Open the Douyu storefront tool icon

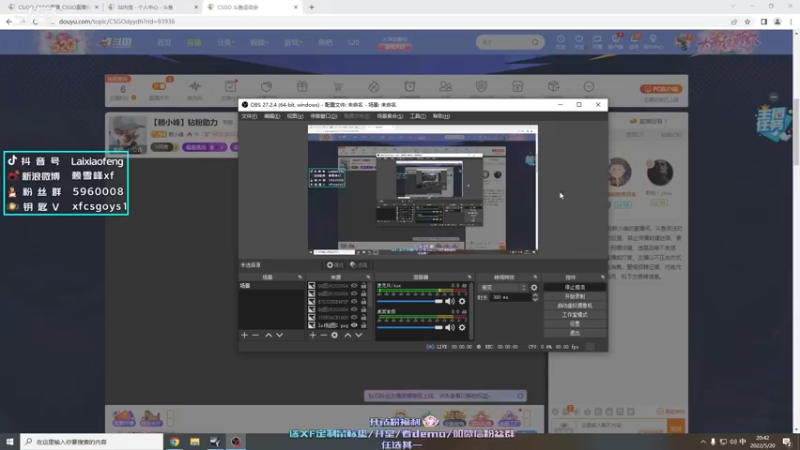coord(517,87)
